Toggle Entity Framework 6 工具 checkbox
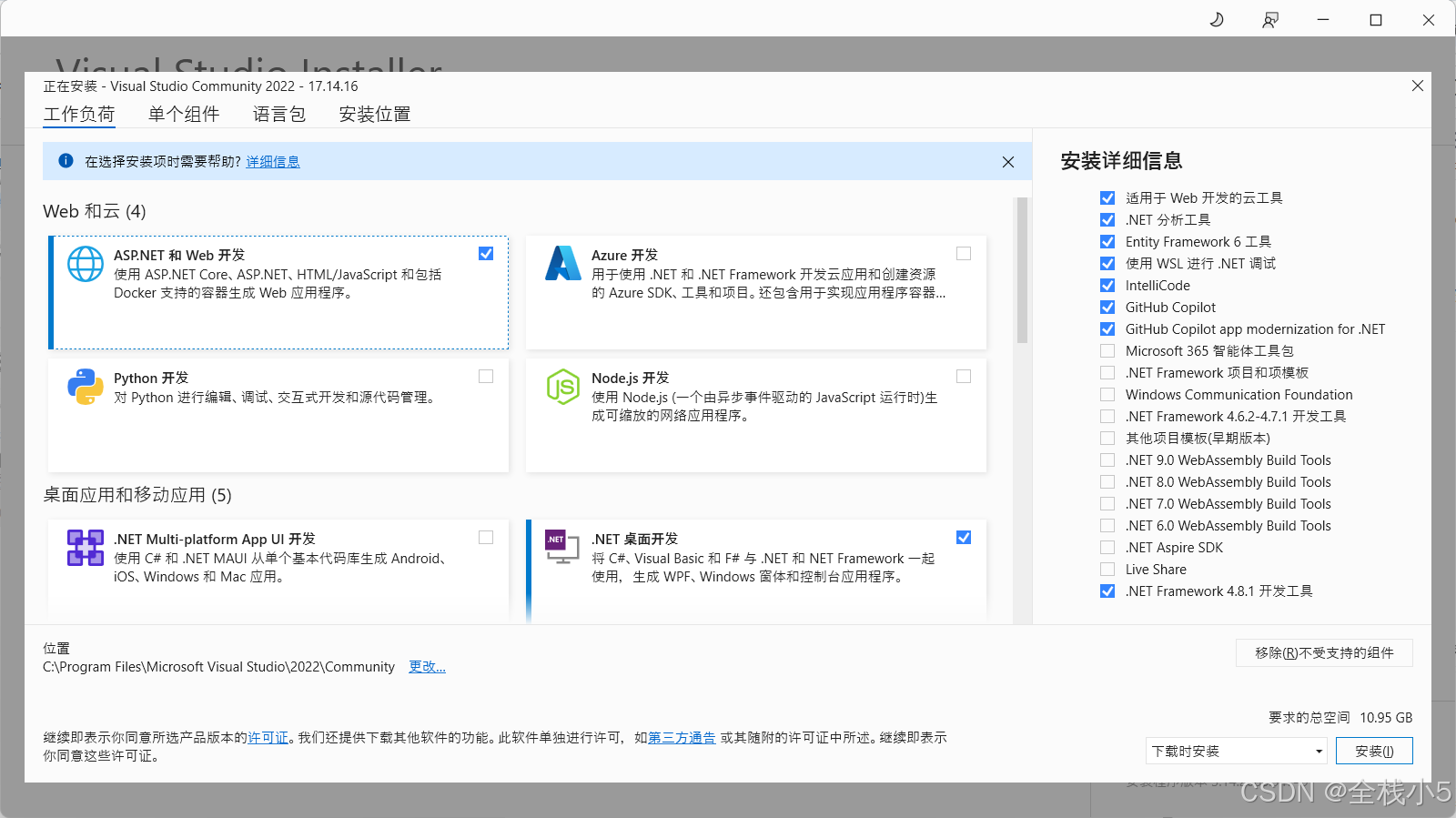Image resolution: width=1456 pixels, height=818 pixels. (x=1107, y=241)
